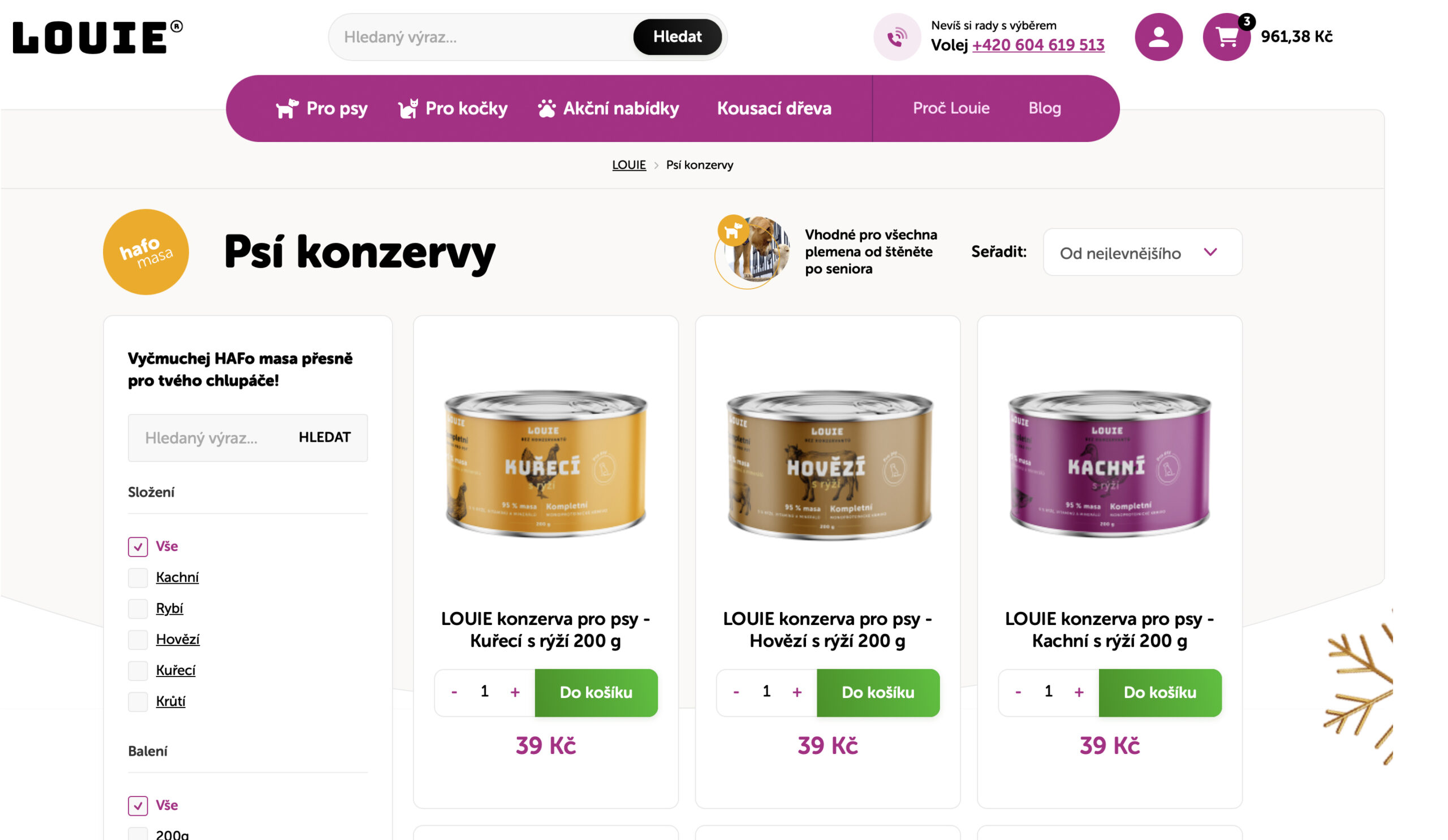
Task: Increase quantity of Kuřecí s rýží can
Action: click(515, 692)
